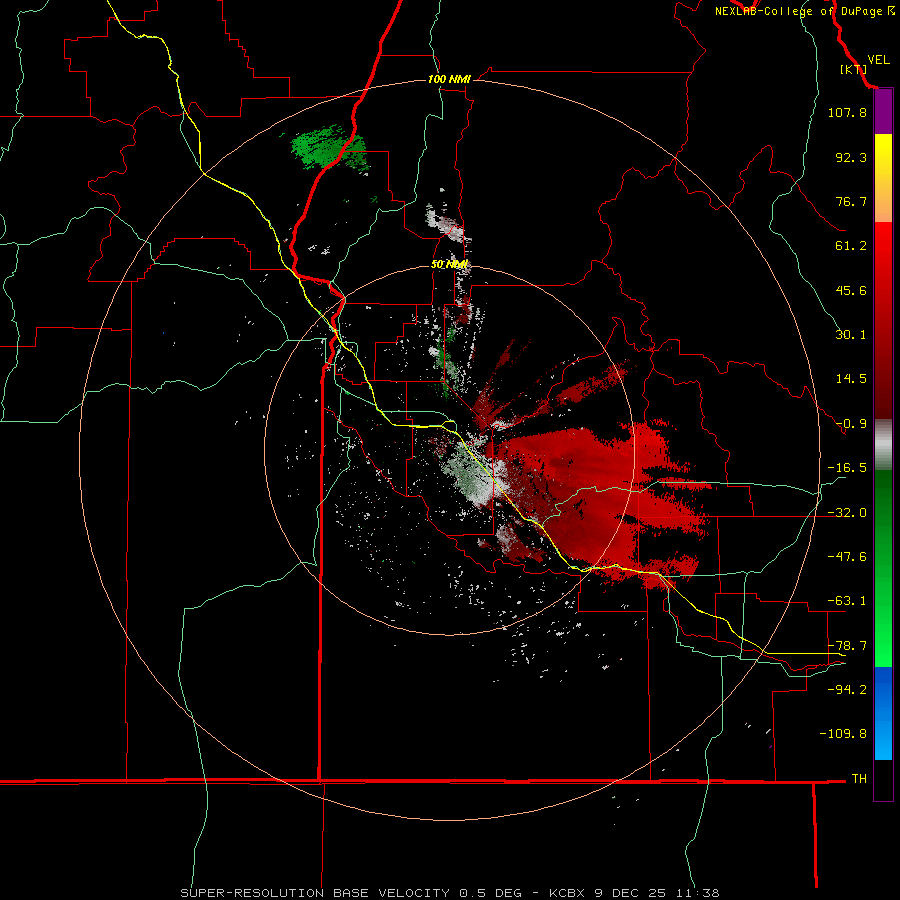The image size is (900, 900).
Task: Click the -16.5 velocity scale value
Action: pyautogui.click(x=847, y=468)
